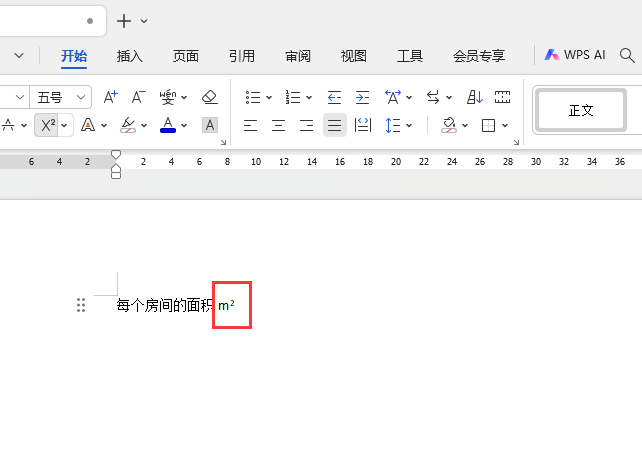This screenshot has height=453, width=642.
Task: Apply paragraph shading fill
Action: (x=449, y=125)
